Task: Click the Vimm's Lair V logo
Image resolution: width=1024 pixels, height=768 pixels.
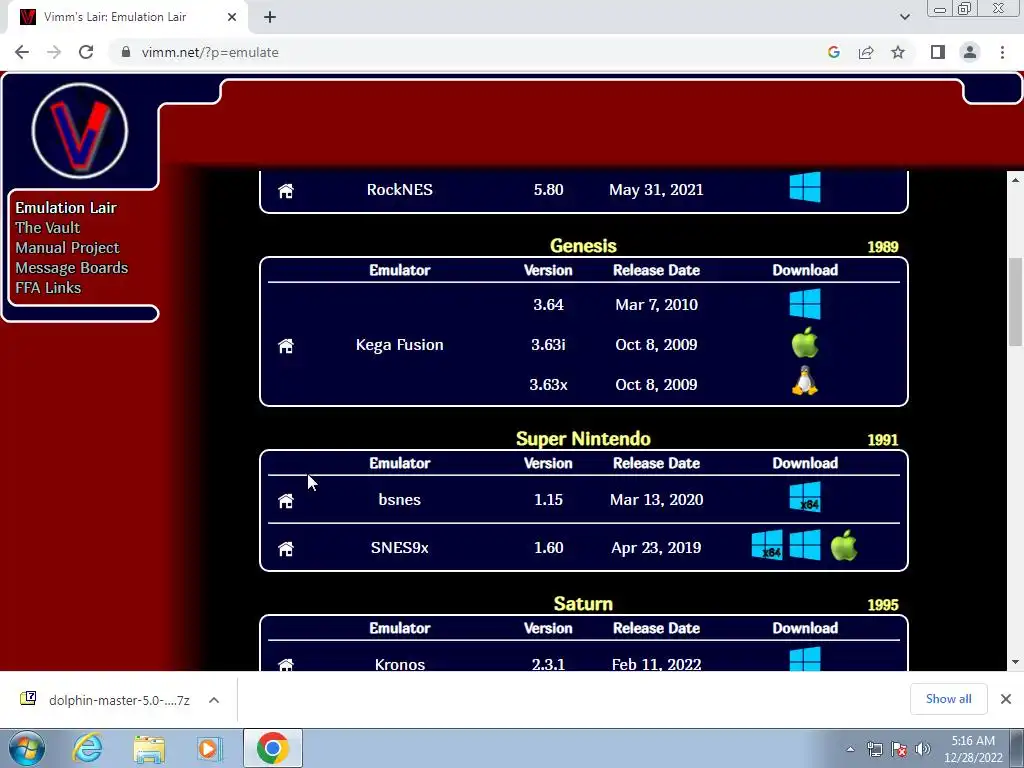Action: (80, 131)
